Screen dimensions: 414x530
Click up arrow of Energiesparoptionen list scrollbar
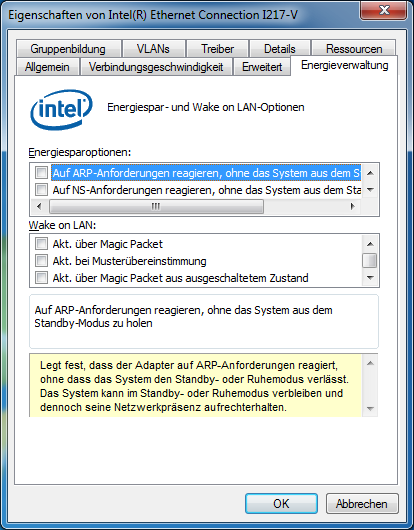point(370,173)
